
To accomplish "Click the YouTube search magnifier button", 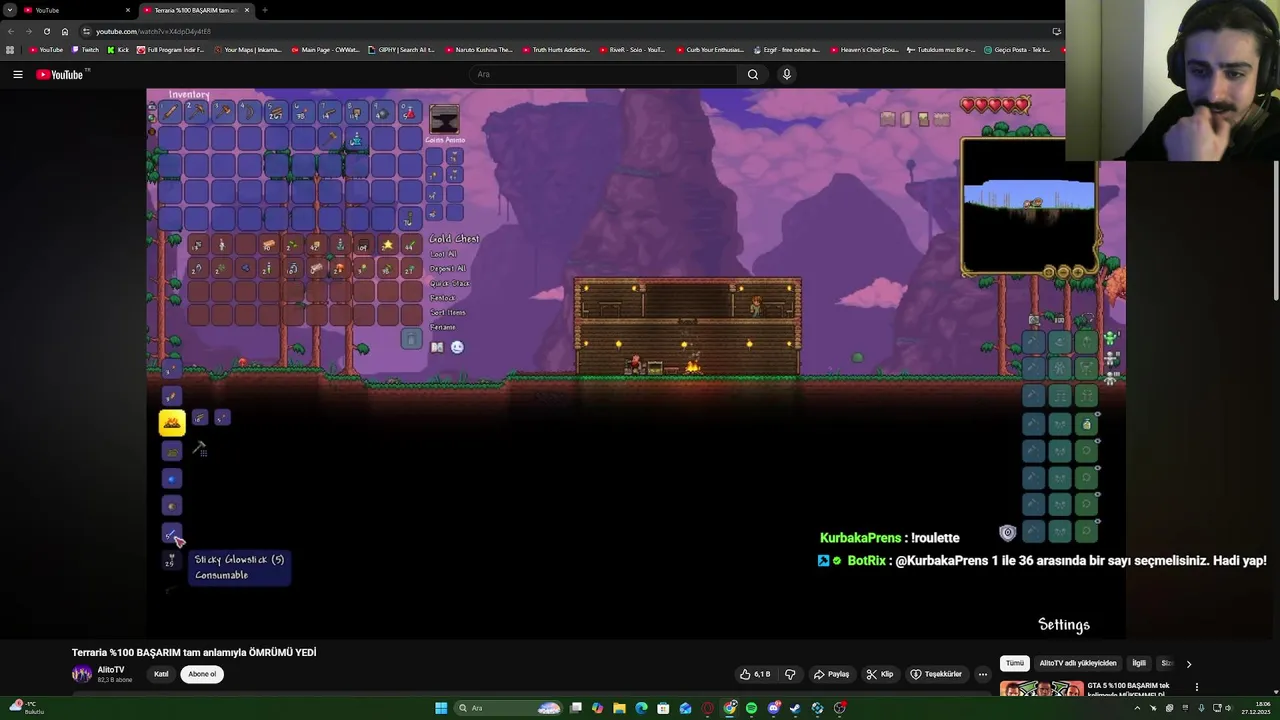I will [x=753, y=74].
